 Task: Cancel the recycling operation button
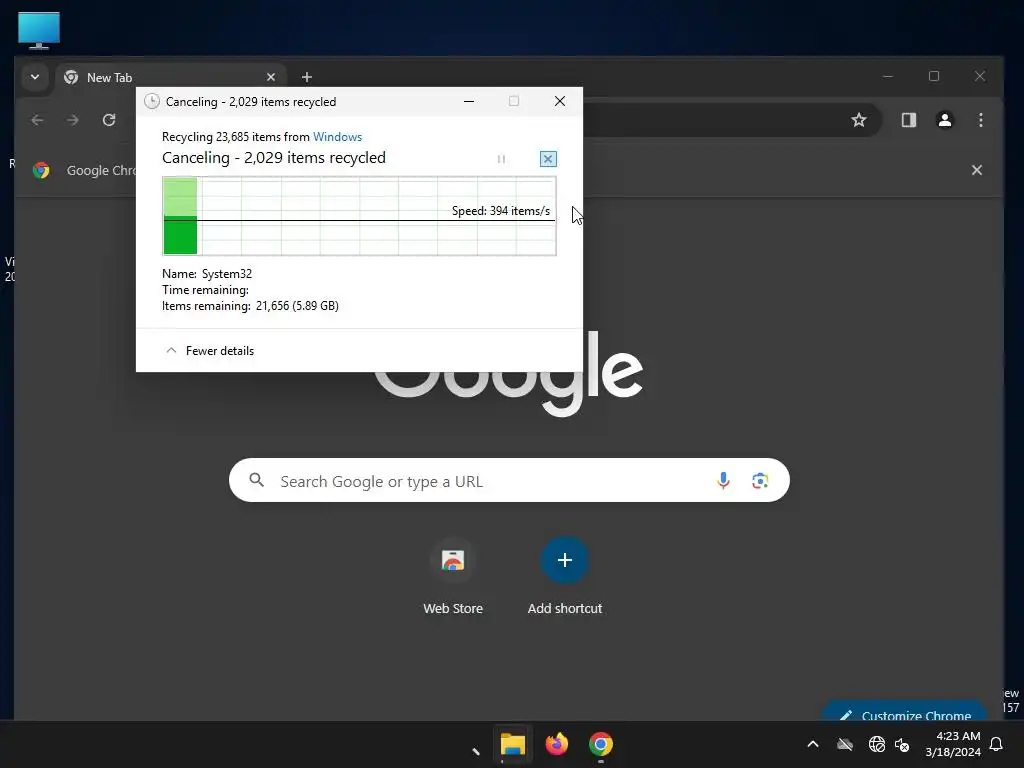click(x=548, y=159)
